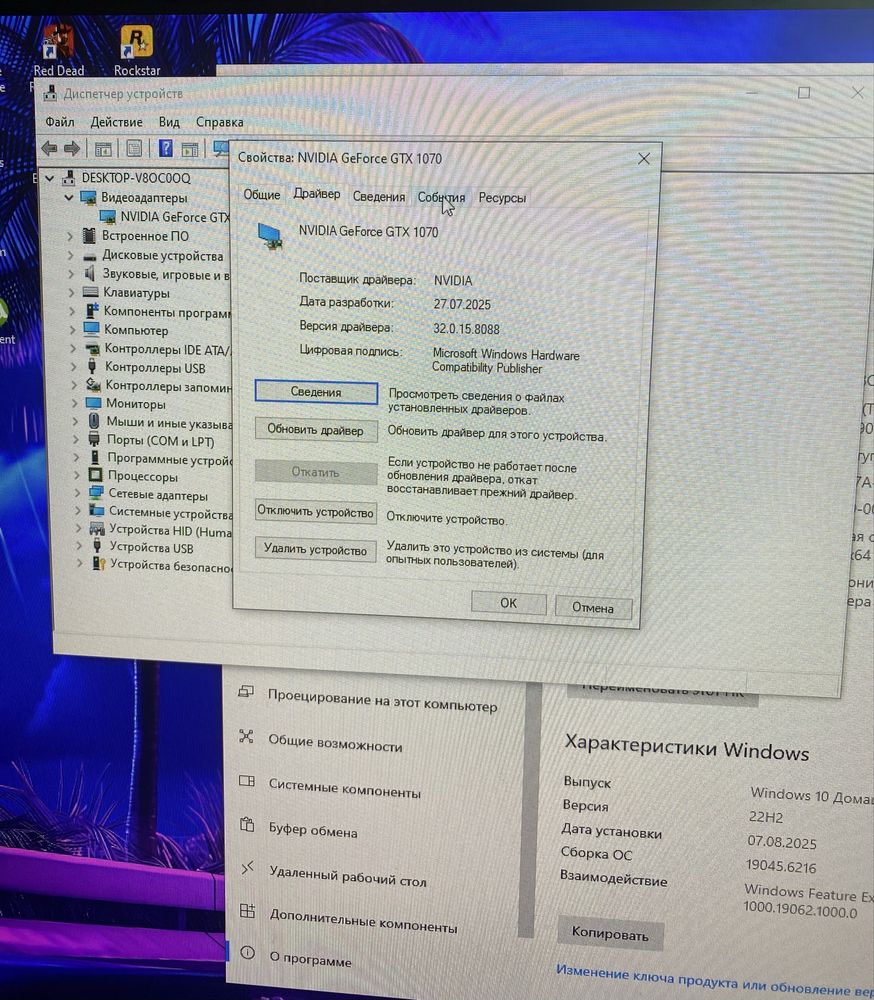Open Проецирование на этот компьютер in Settings
This screenshot has height=1000, width=874.
382,702
